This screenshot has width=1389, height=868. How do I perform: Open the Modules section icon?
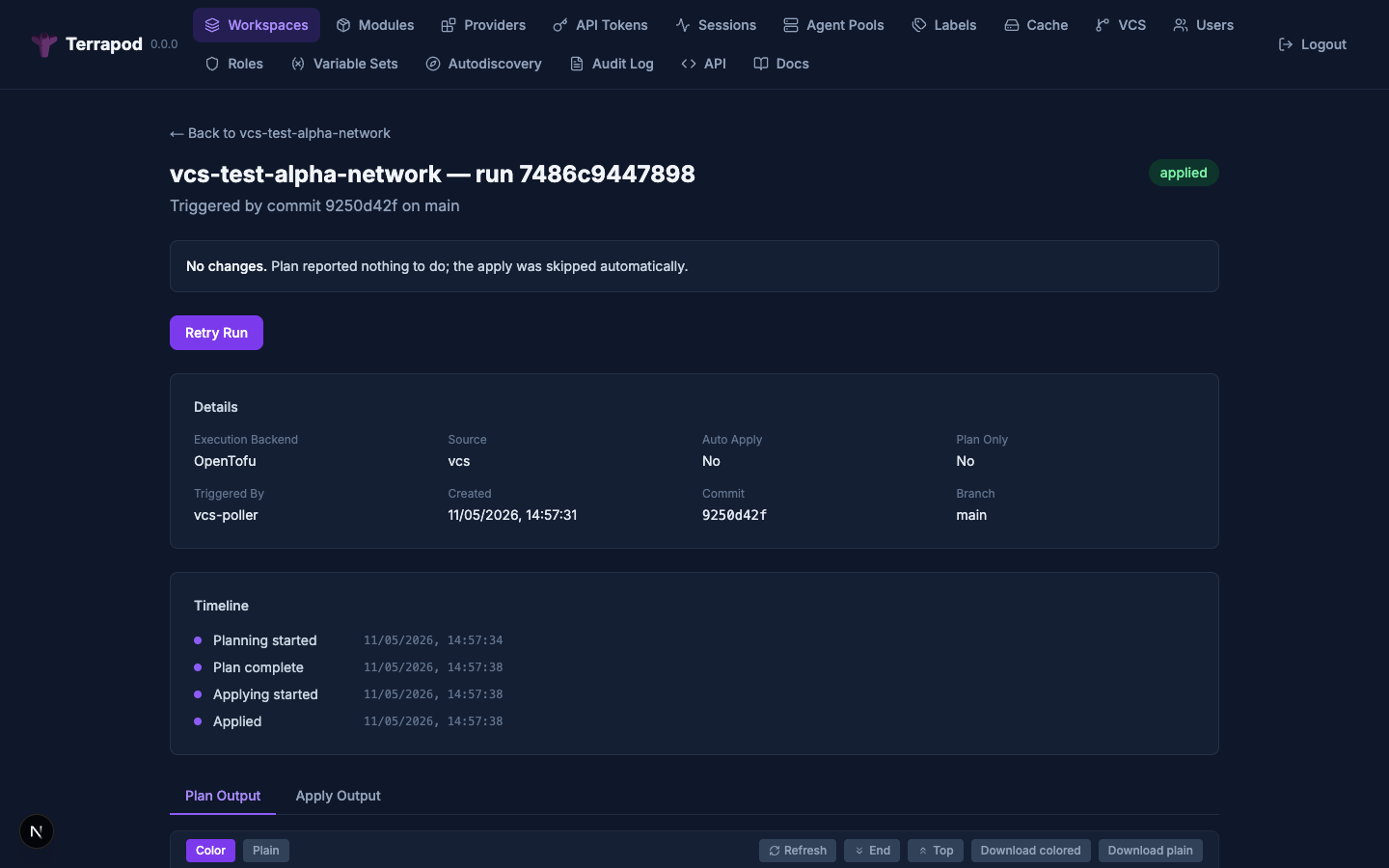click(x=342, y=25)
